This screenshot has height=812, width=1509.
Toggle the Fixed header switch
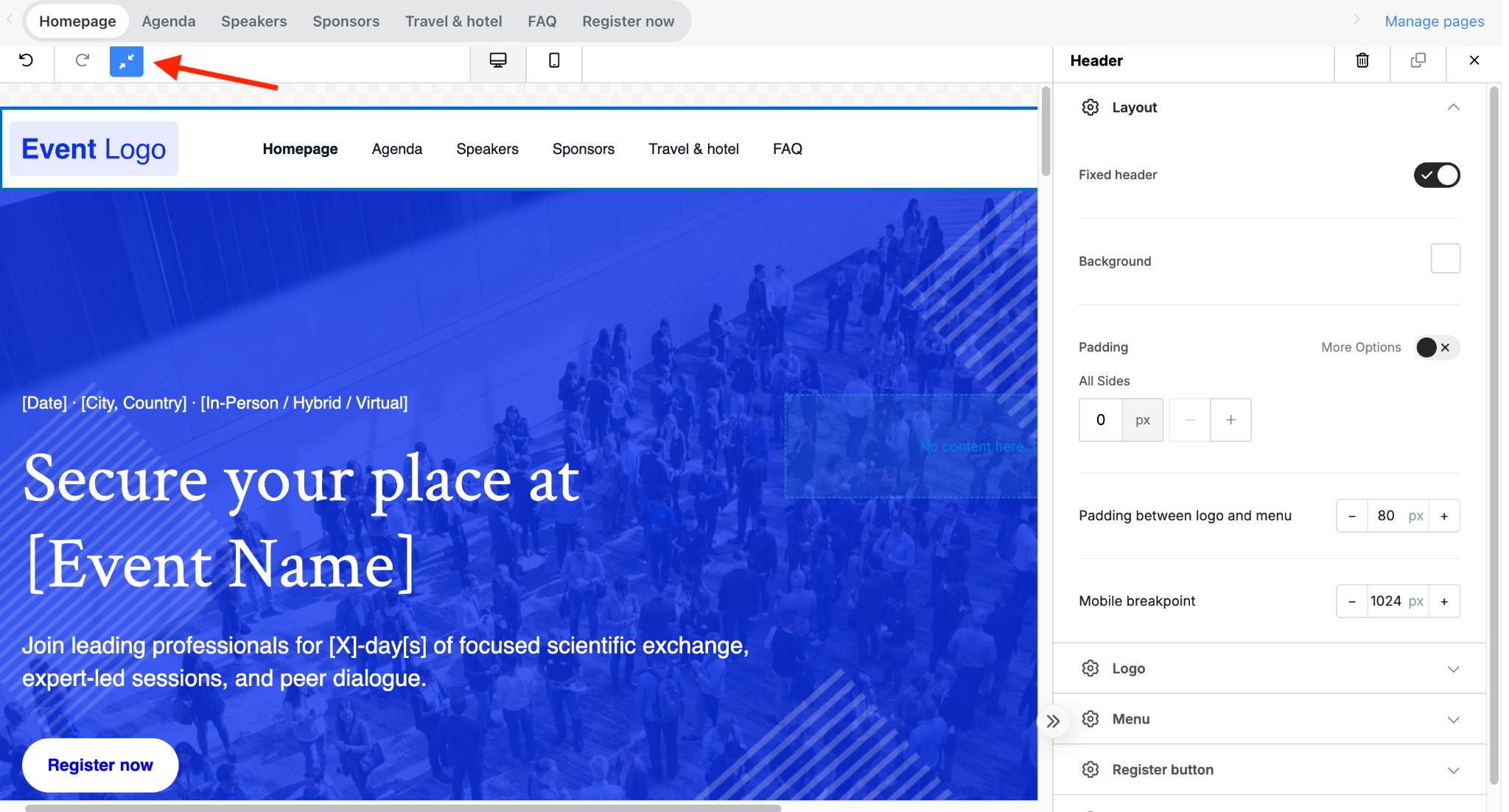(1437, 175)
